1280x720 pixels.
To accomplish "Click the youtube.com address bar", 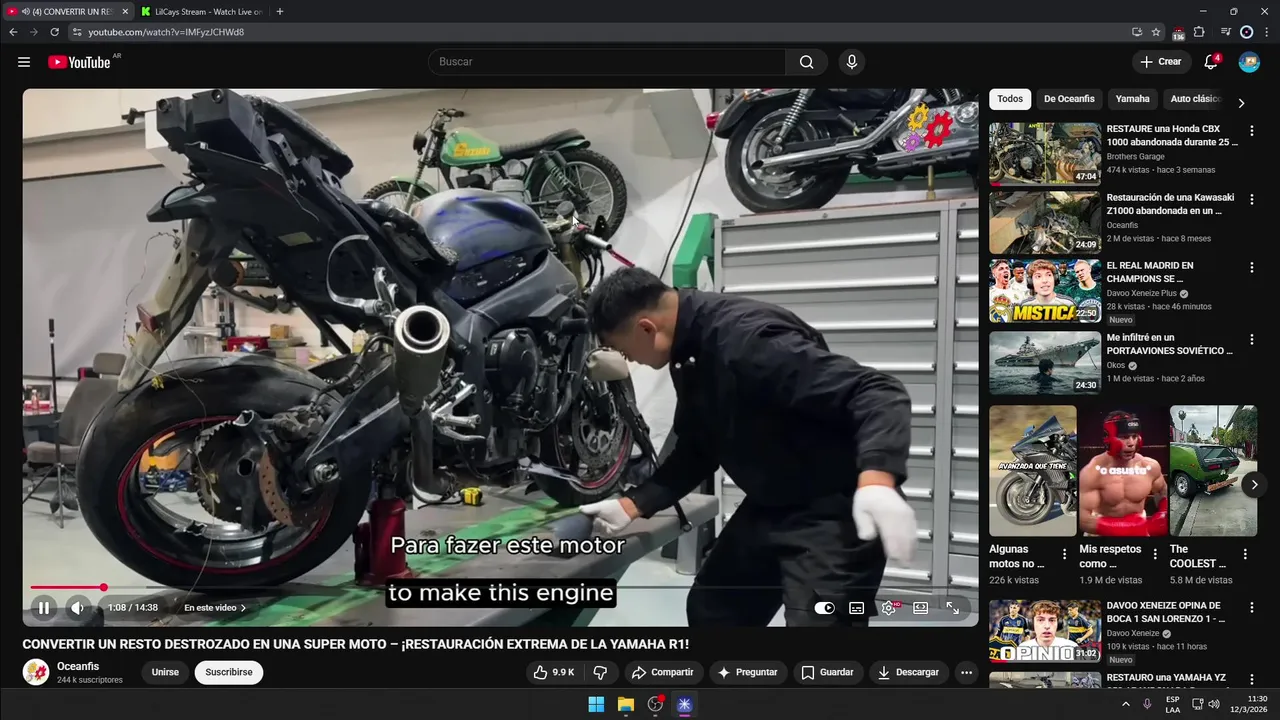I will (x=600, y=32).
